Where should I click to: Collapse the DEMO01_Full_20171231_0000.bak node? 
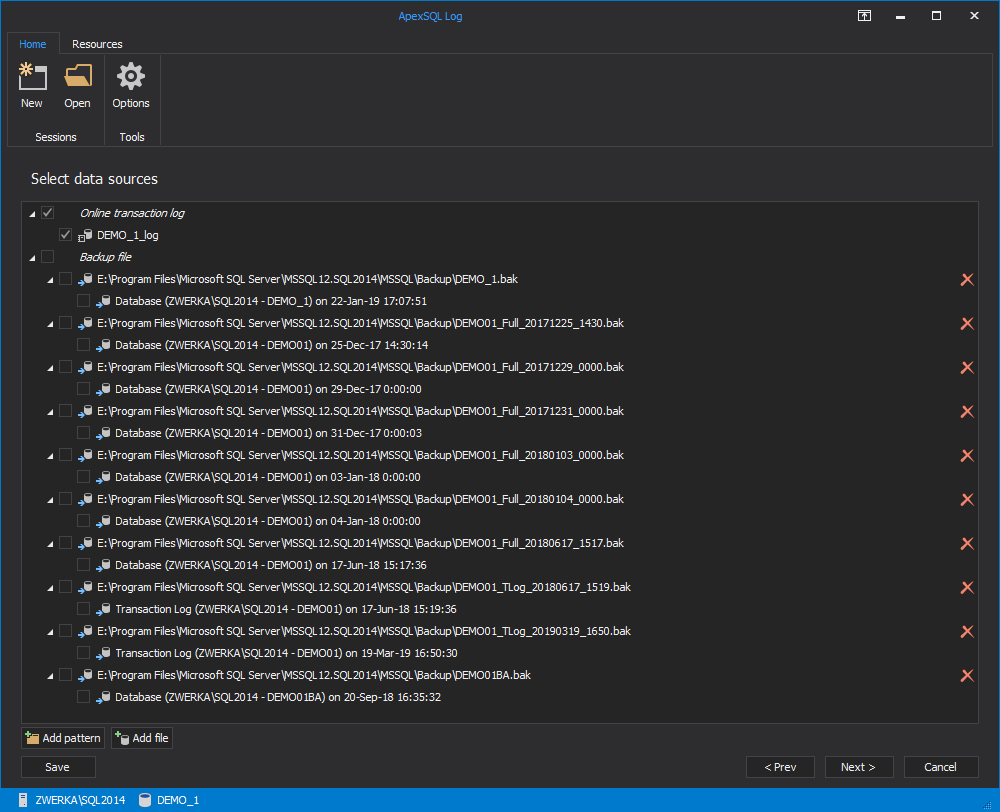pyautogui.click(x=50, y=413)
